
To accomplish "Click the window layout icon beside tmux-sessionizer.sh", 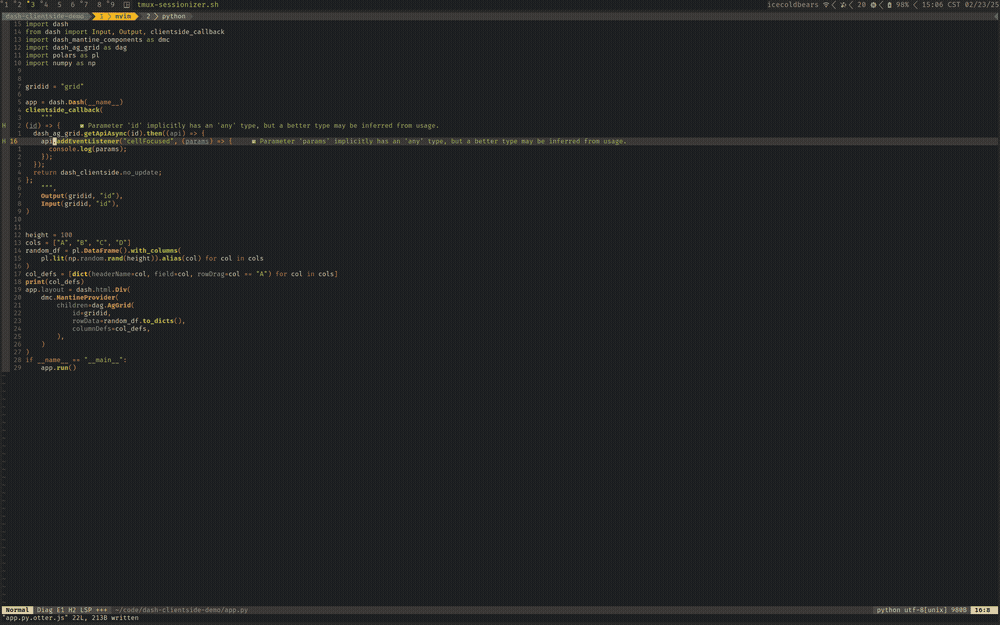I will (126, 4).
